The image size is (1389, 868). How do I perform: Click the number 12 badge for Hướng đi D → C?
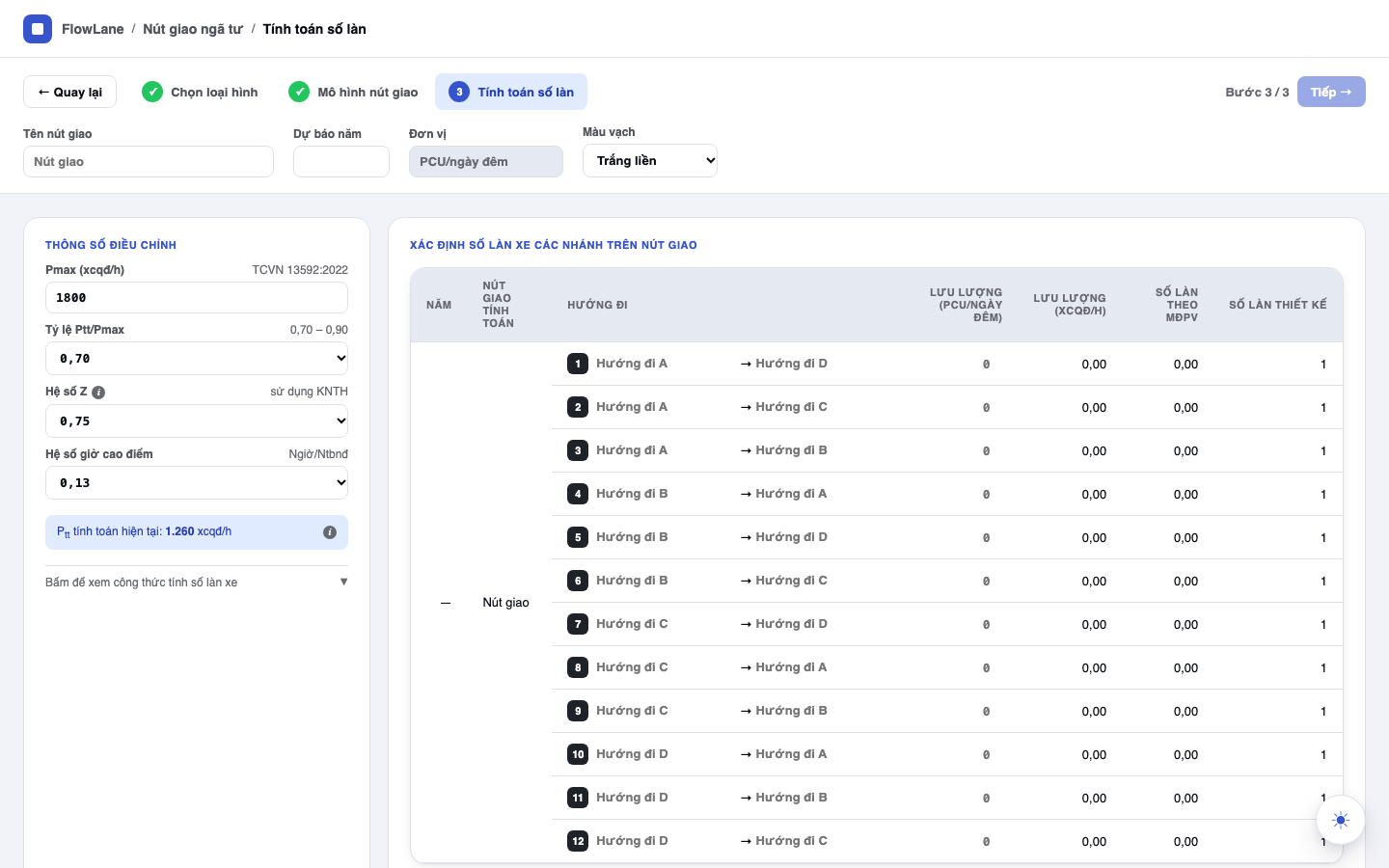(x=578, y=841)
